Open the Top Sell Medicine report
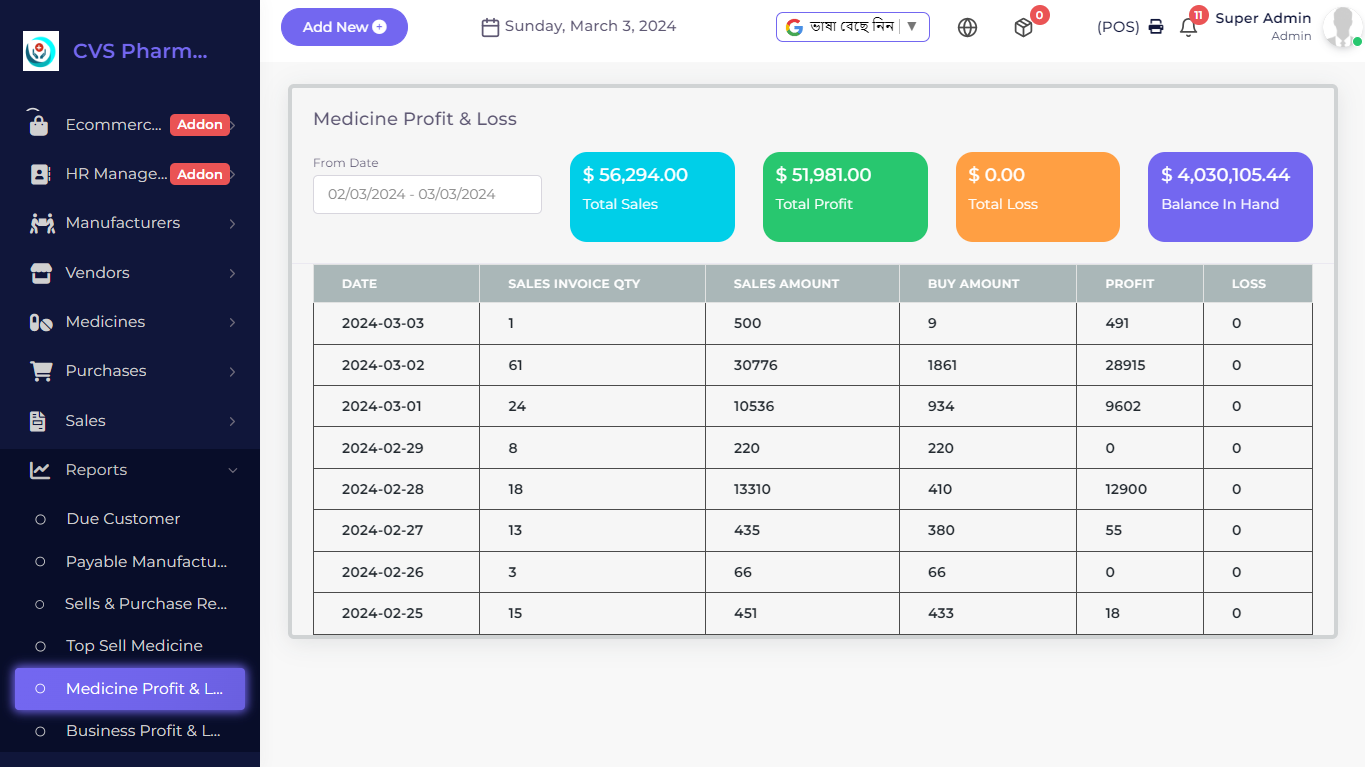Viewport: 1365px width, 767px height. (134, 646)
